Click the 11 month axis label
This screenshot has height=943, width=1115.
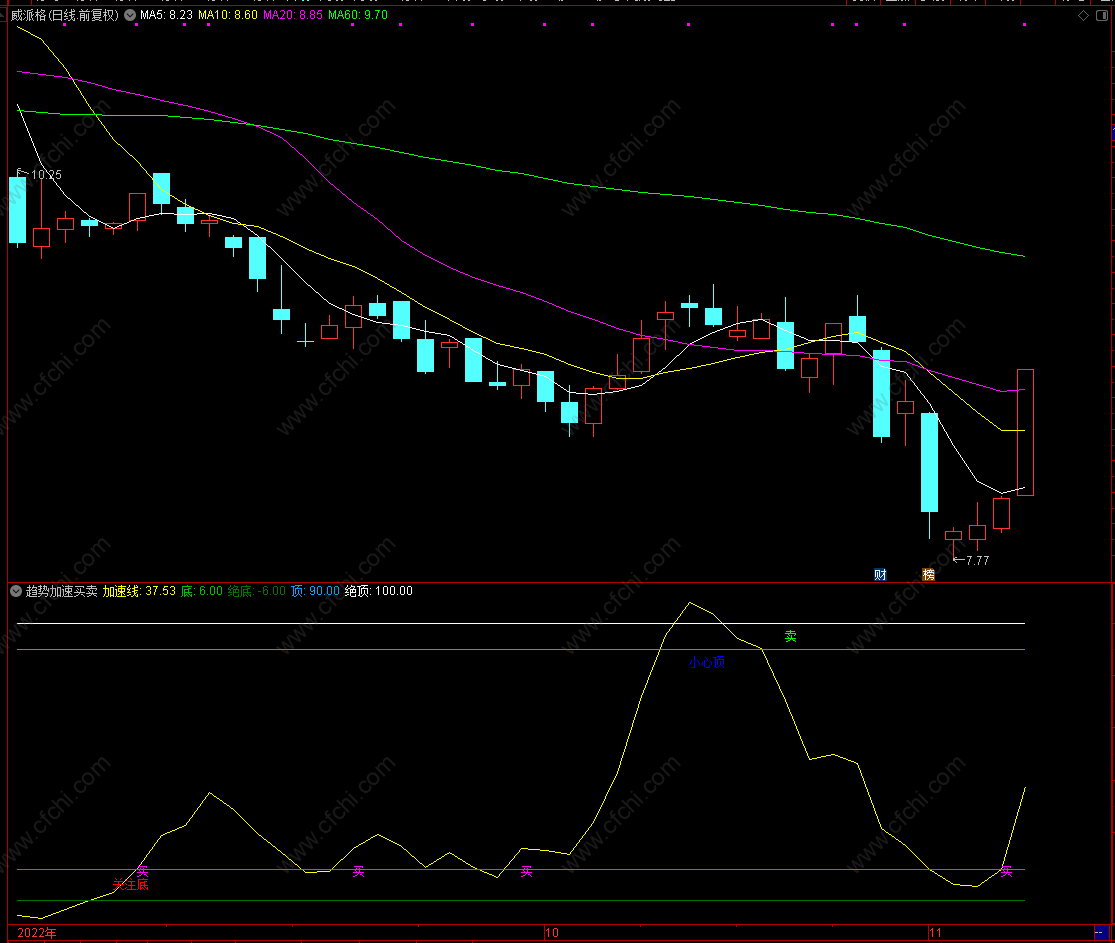coord(935,932)
